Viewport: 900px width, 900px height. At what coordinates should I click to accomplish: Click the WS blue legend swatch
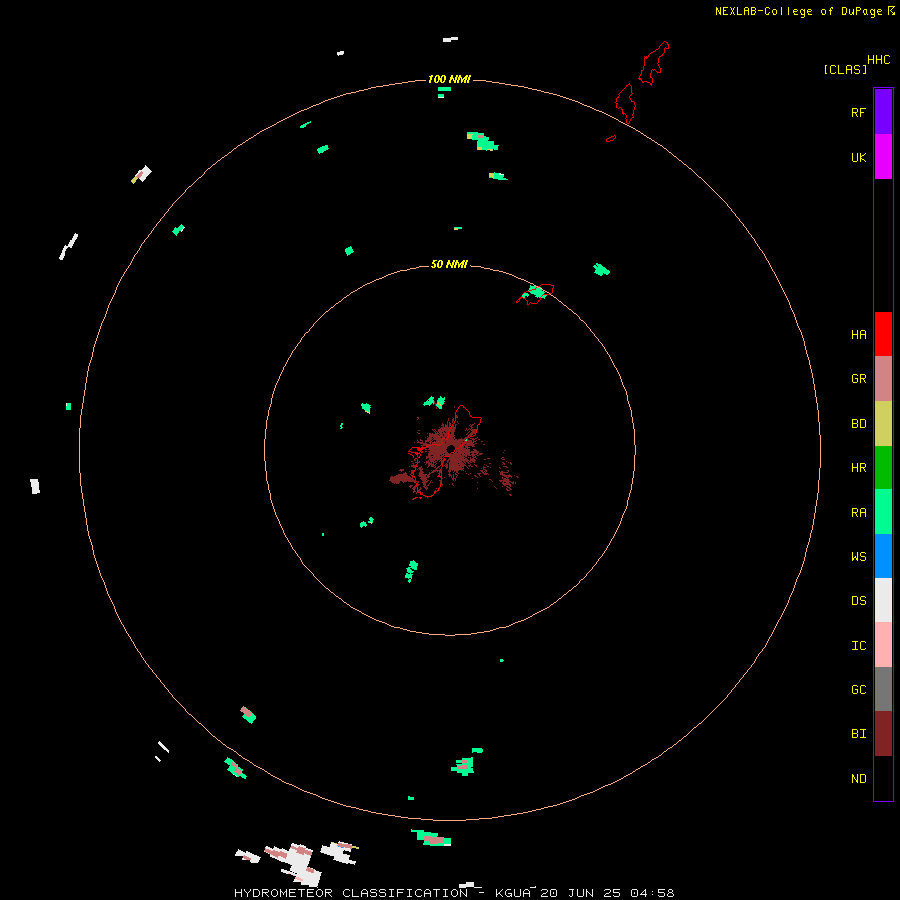click(883, 556)
